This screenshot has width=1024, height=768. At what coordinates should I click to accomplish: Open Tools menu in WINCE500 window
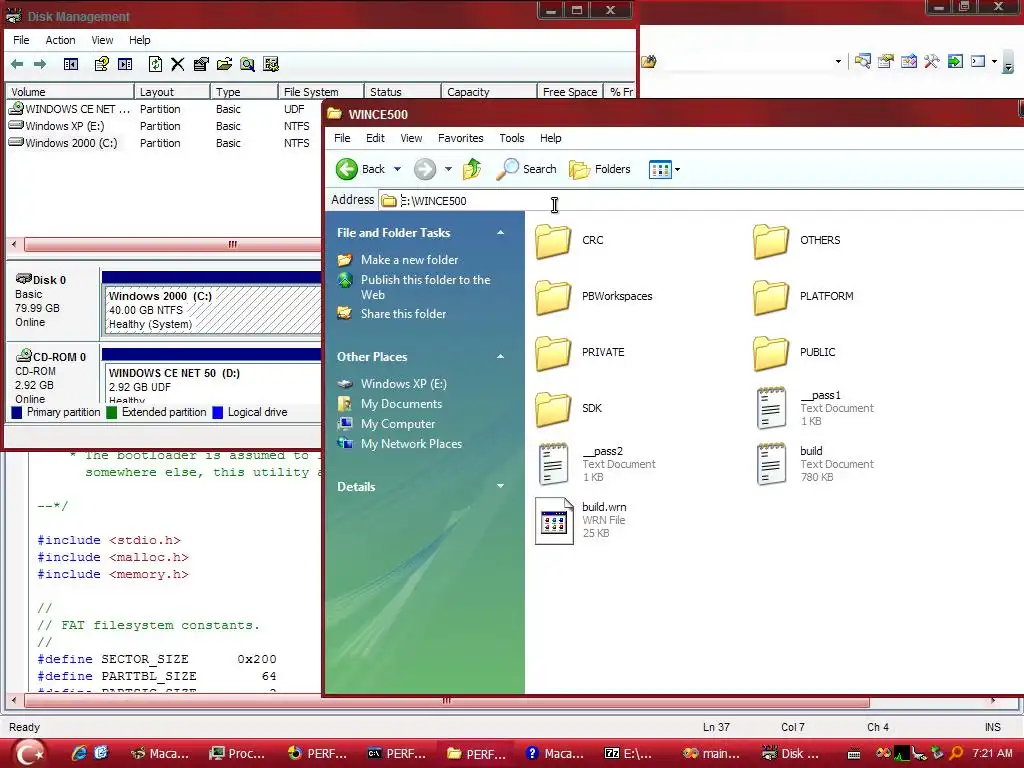[x=511, y=138]
